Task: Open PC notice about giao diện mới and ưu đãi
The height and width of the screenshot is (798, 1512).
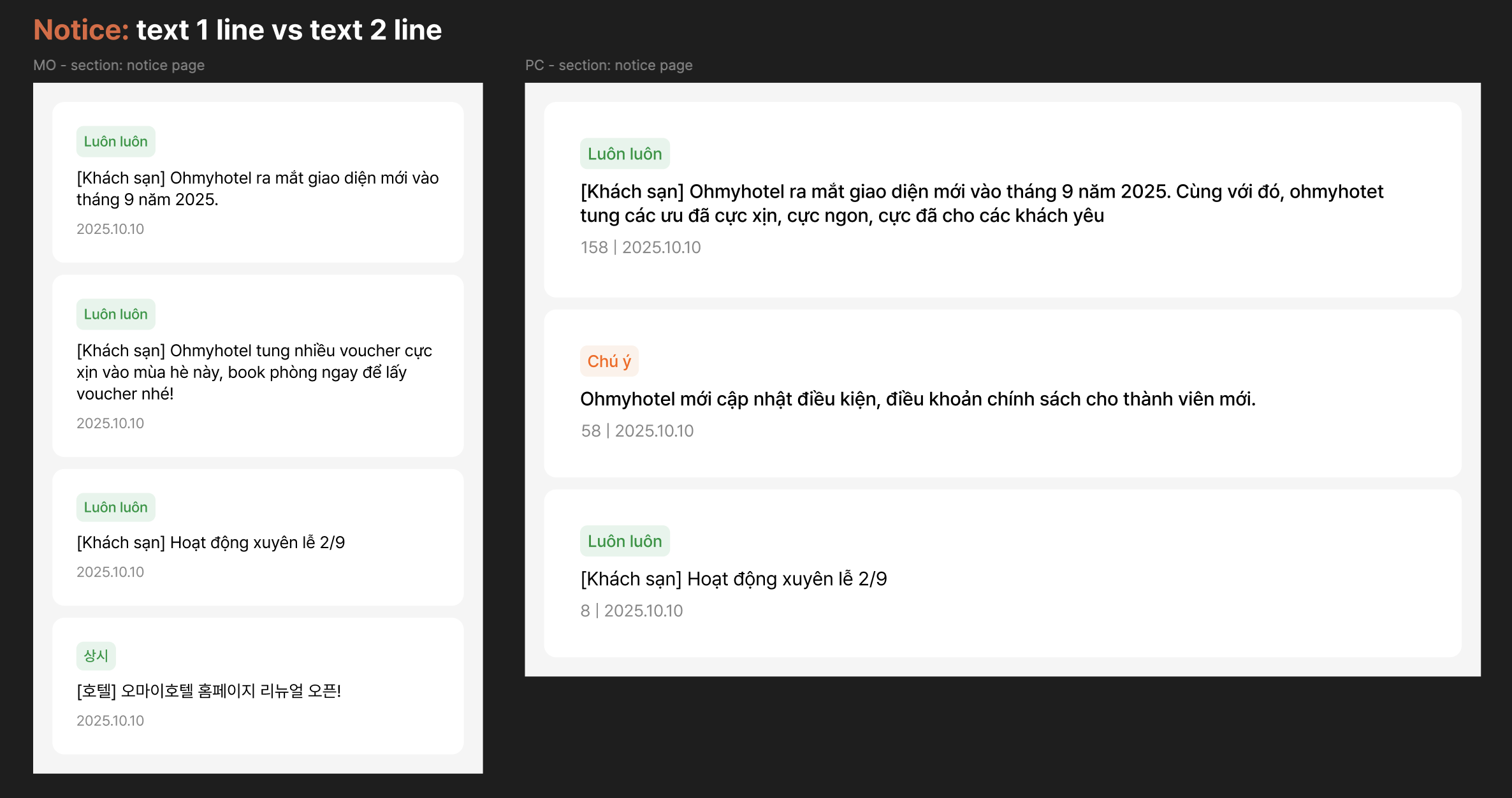Action: pyautogui.click(x=982, y=203)
